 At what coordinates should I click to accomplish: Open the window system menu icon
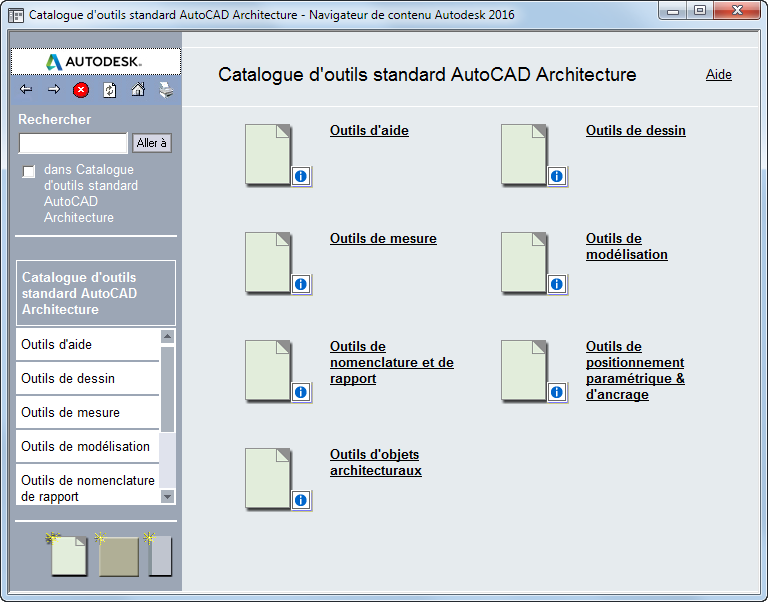(16, 15)
